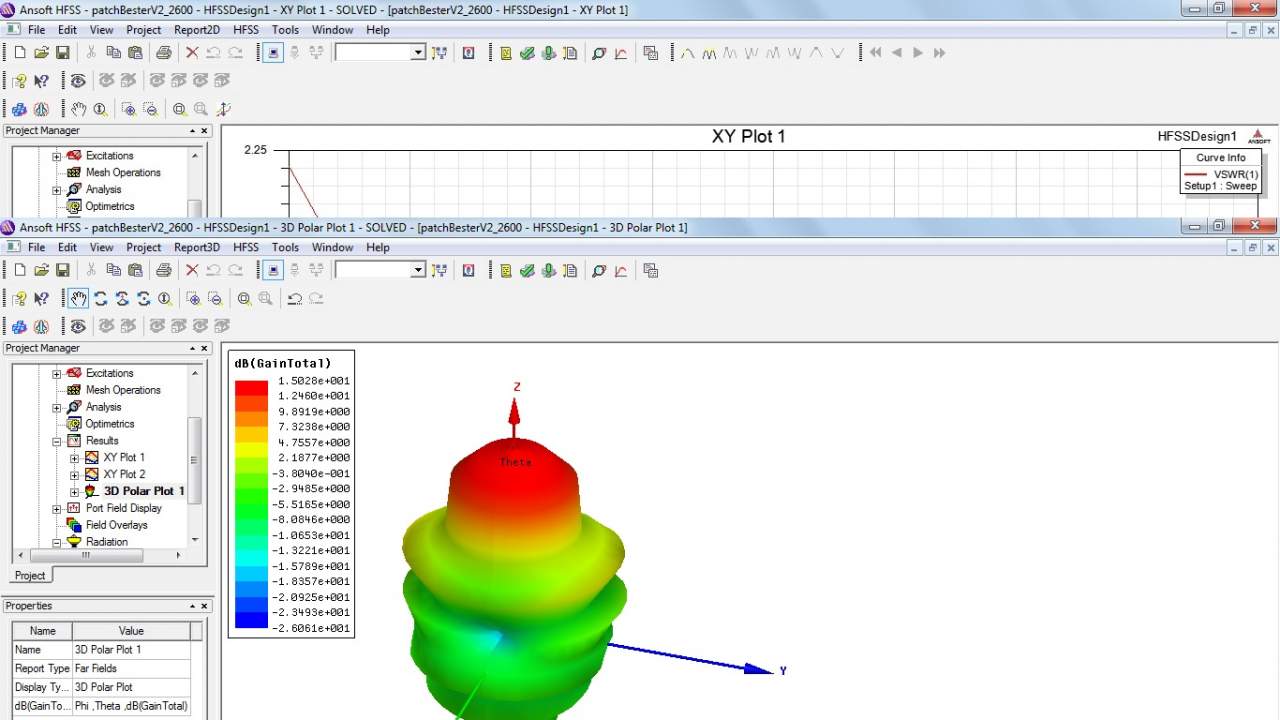This screenshot has height=720, width=1280.
Task: Click the Name value cell '3D Polar Plot 1'
Action: point(131,650)
